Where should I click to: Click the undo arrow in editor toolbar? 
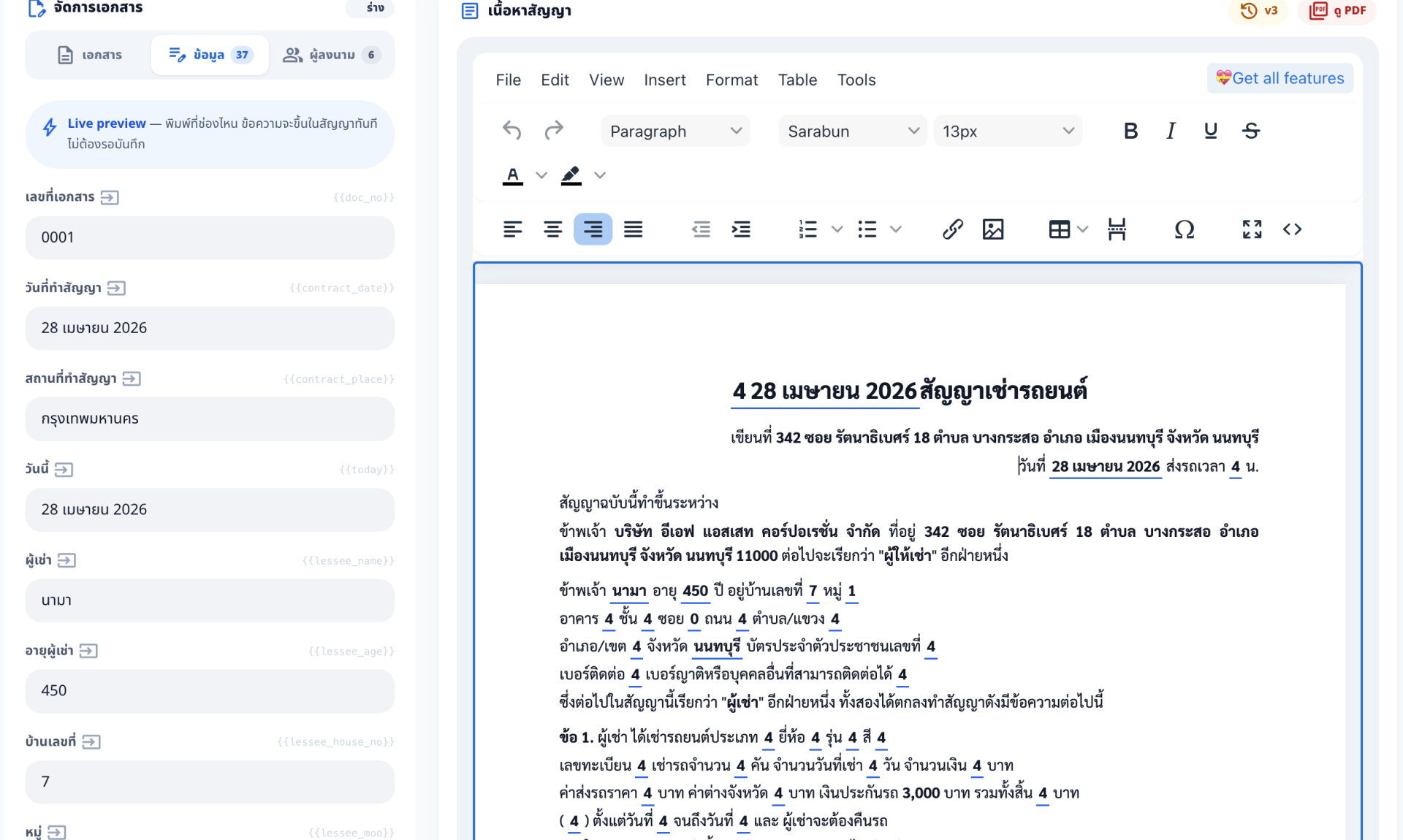(512, 131)
